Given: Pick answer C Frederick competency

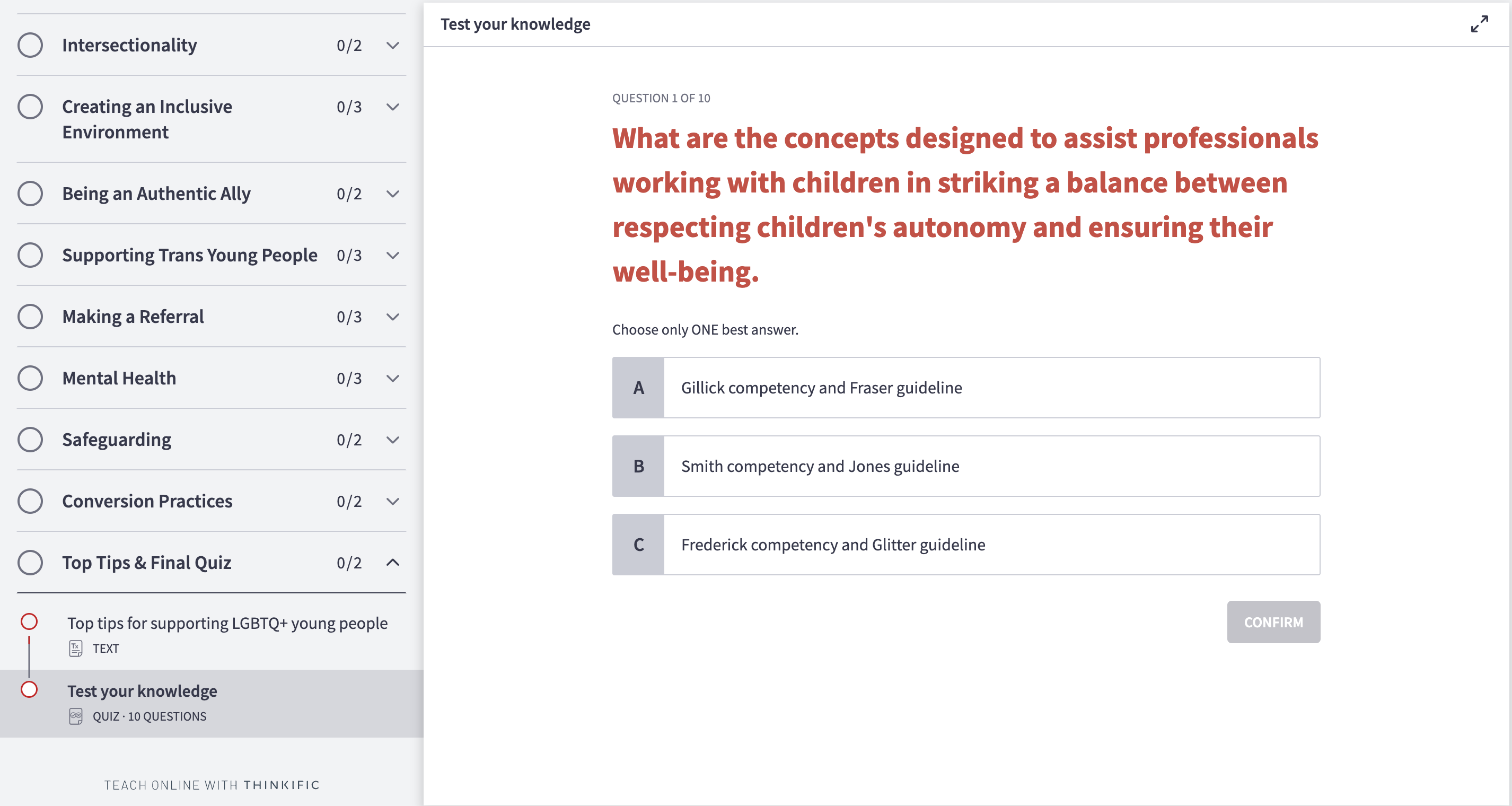Looking at the screenshot, I should (965, 545).
